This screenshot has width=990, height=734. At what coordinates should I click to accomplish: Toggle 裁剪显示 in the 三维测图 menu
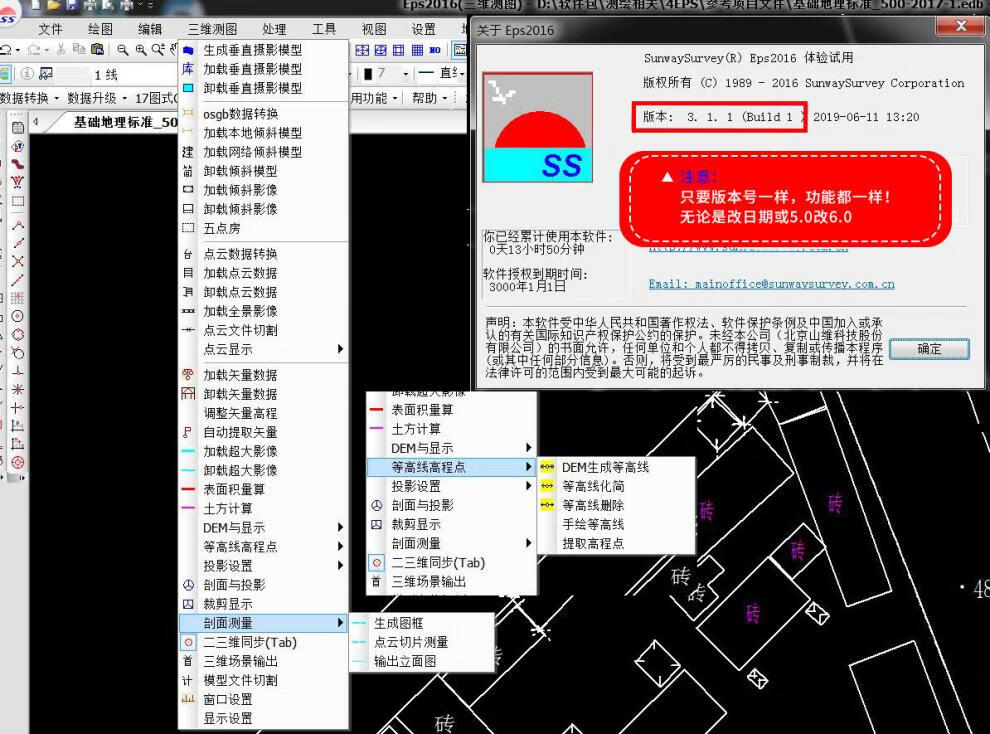pos(227,604)
